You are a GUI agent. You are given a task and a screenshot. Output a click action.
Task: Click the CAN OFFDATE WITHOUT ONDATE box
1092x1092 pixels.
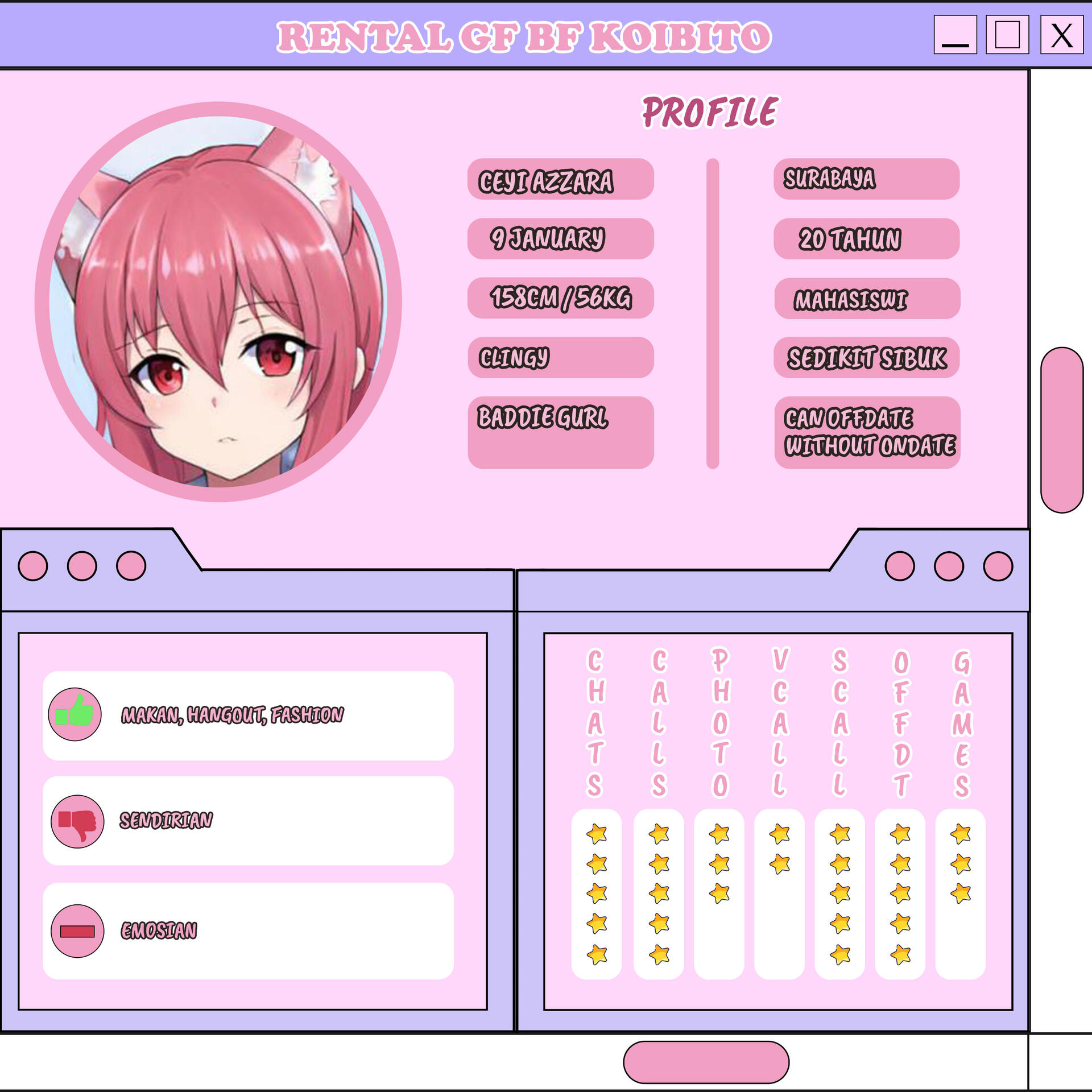(x=867, y=432)
